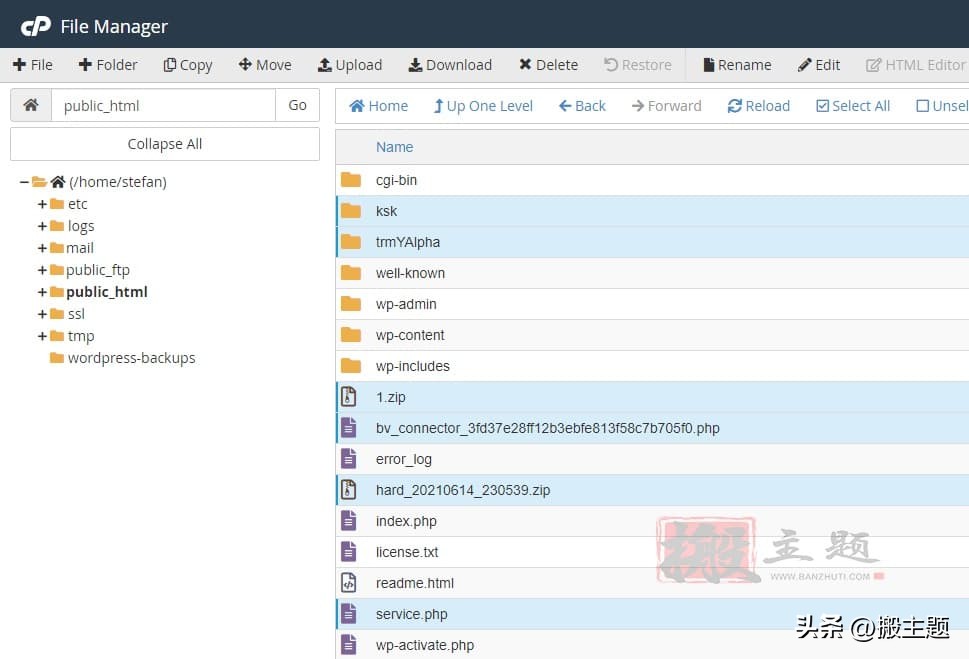Click the home icon beside path field
Screen dimensions: 969x659
31,105
